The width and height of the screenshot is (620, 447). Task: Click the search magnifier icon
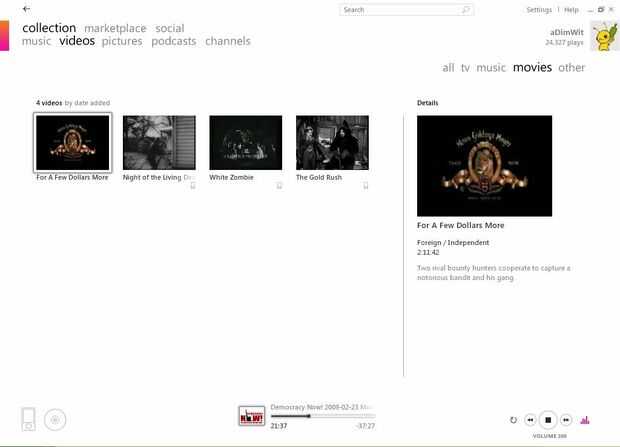pyautogui.click(x=466, y=9)
